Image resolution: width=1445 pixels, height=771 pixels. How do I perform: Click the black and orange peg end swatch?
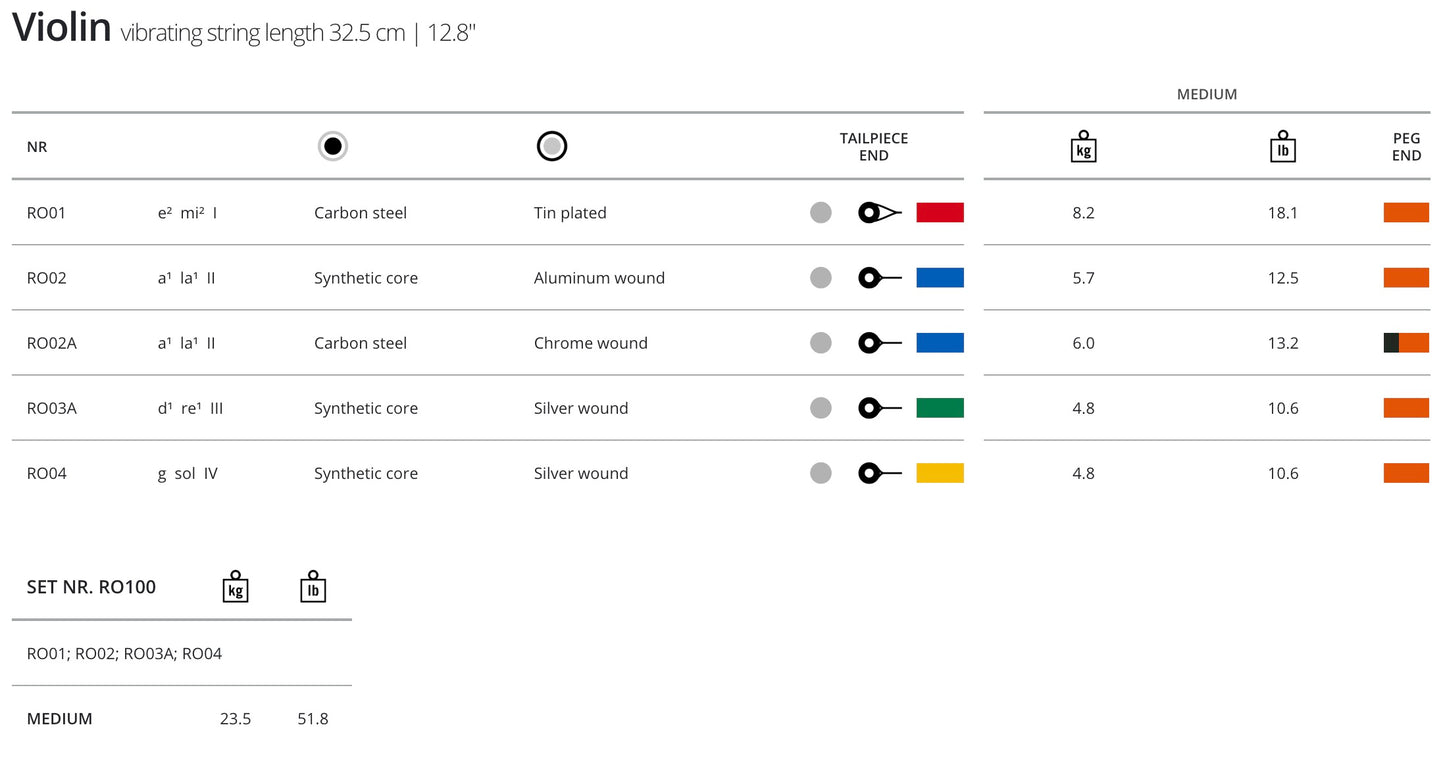click(x=1406, y=343)
